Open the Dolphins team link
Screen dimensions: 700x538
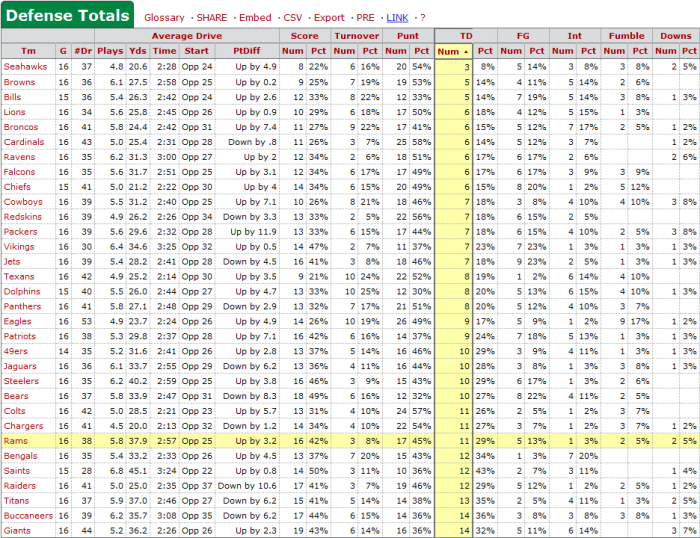click(22, 292)
